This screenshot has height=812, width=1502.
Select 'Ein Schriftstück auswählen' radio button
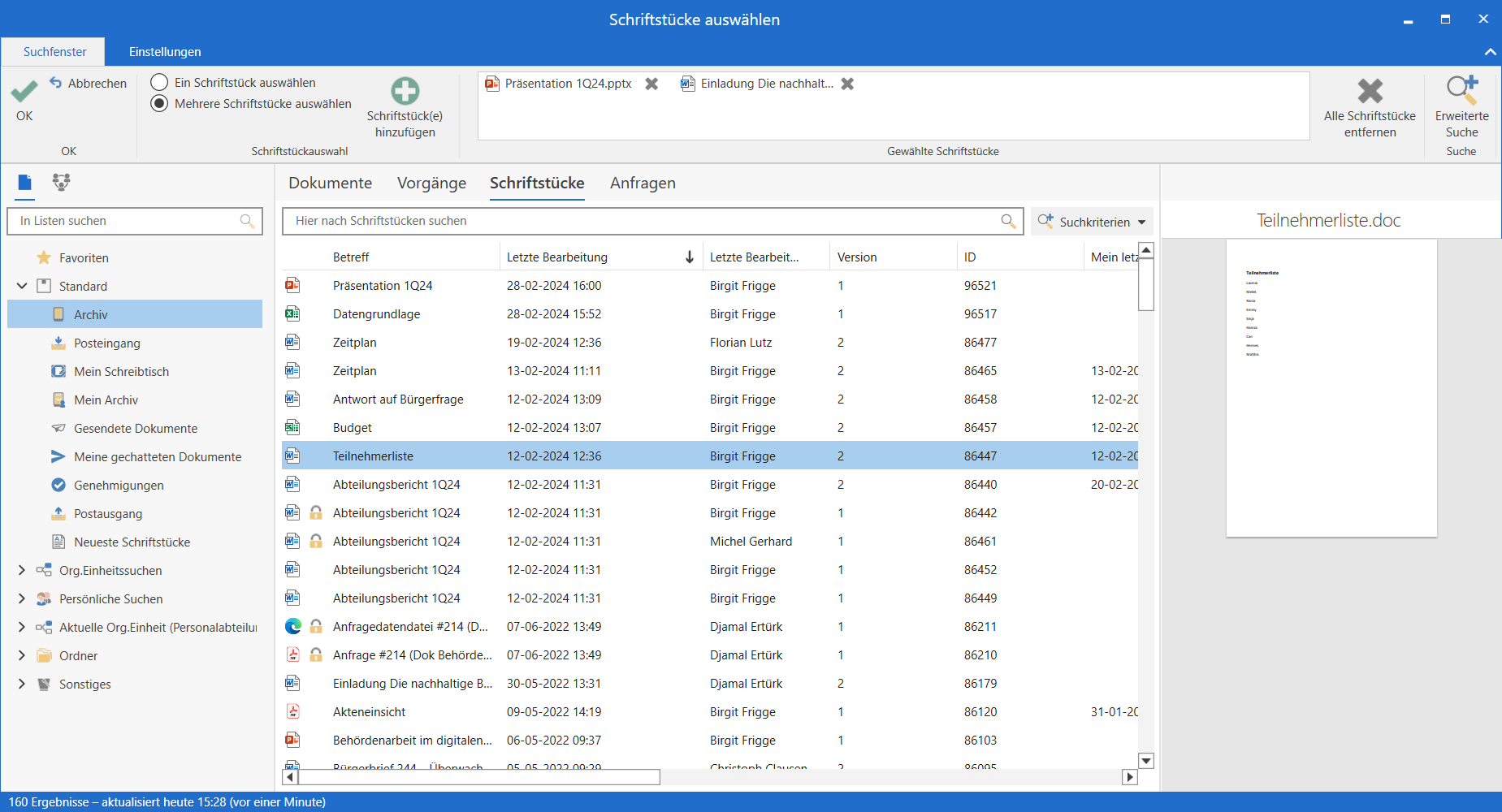pyautogui.click(x=160, y=82)
